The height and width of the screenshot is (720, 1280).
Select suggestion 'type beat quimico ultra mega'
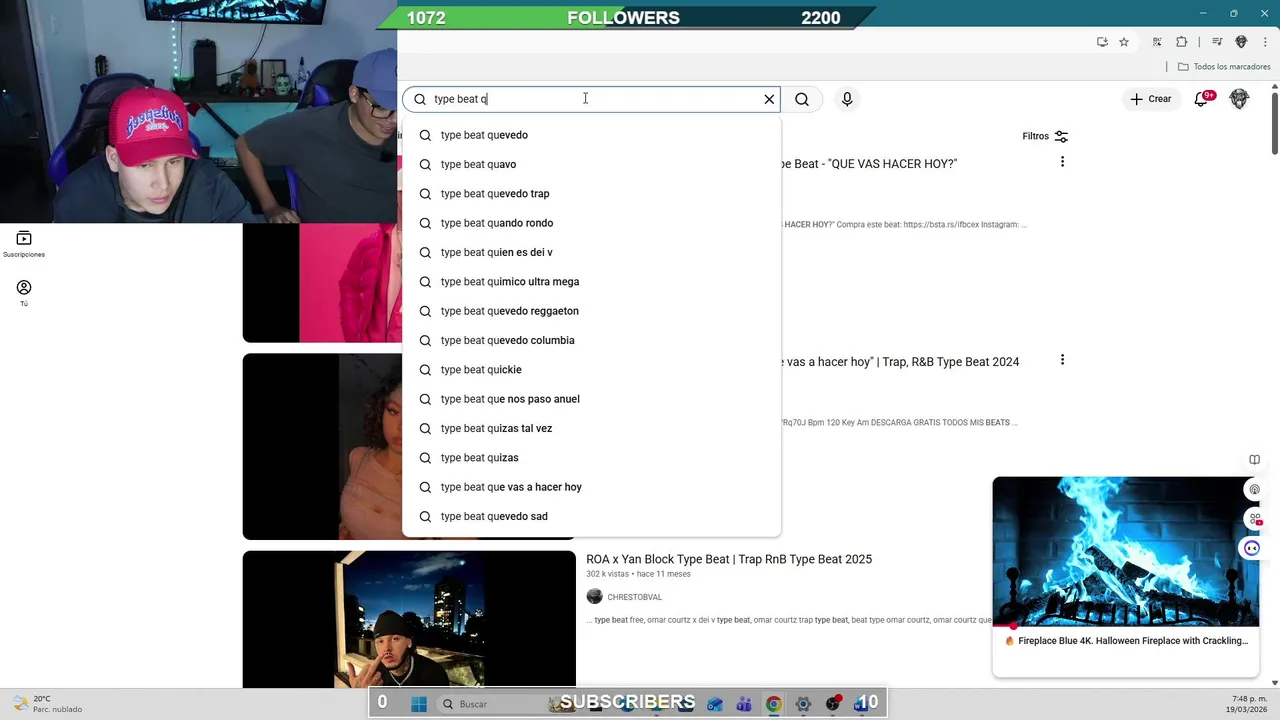[591, 282]
